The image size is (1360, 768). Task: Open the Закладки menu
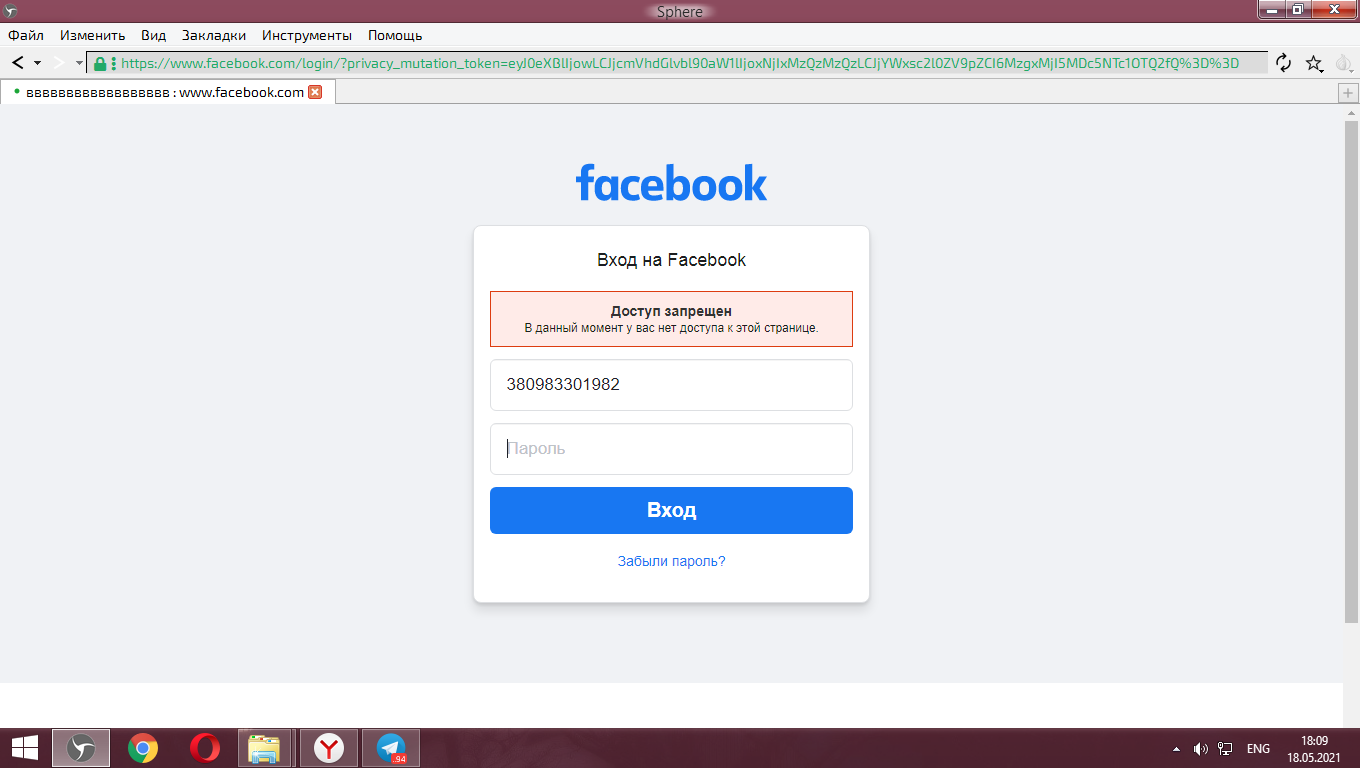(x=214, y=35)
